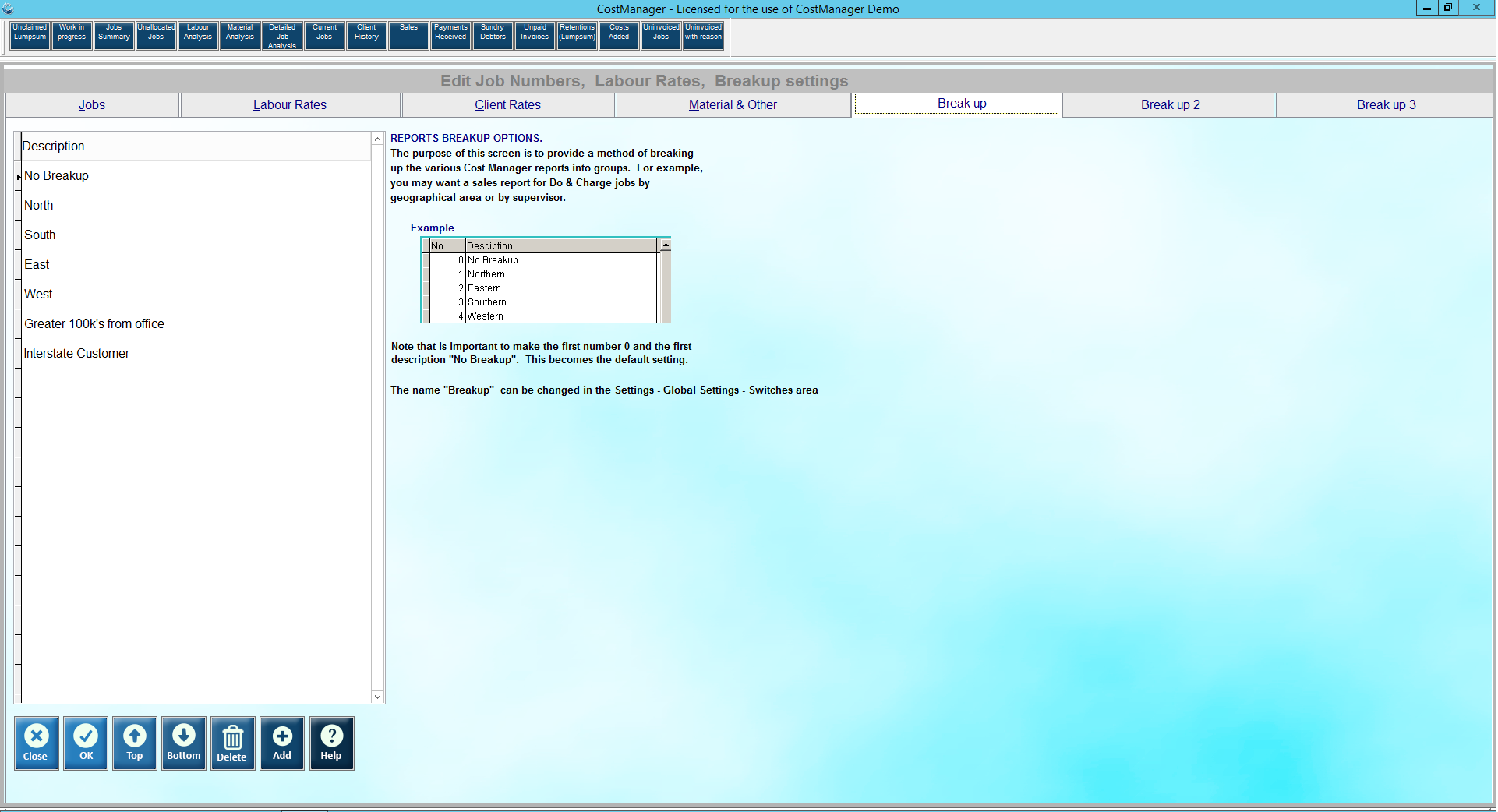
Task: Open the Current Jobs report
Action: tap(324, 36)
